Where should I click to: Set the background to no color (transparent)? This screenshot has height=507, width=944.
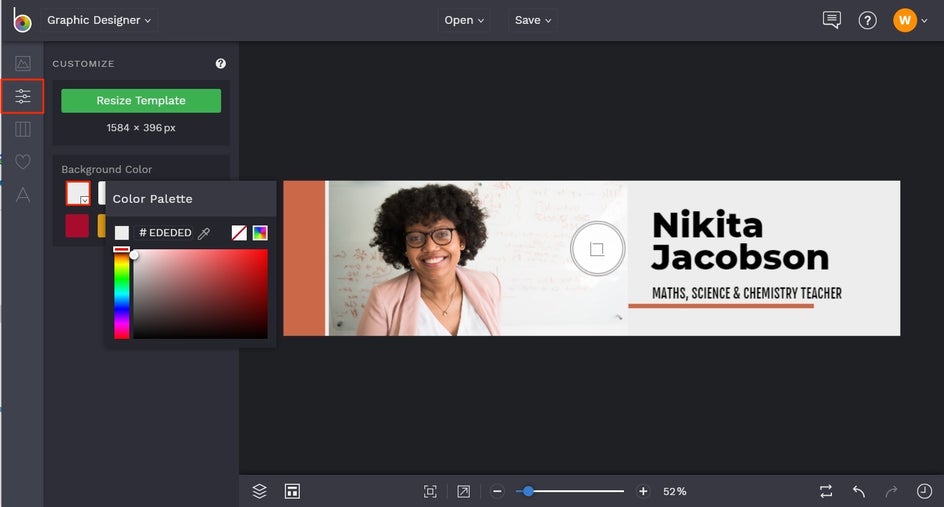pos(239,233)
